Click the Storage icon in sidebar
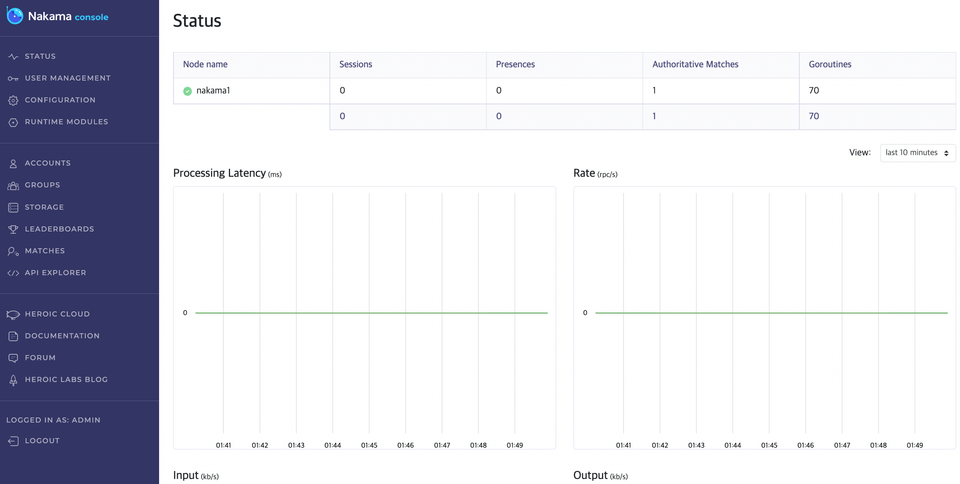960x484 pixels. tap(13, 207)
